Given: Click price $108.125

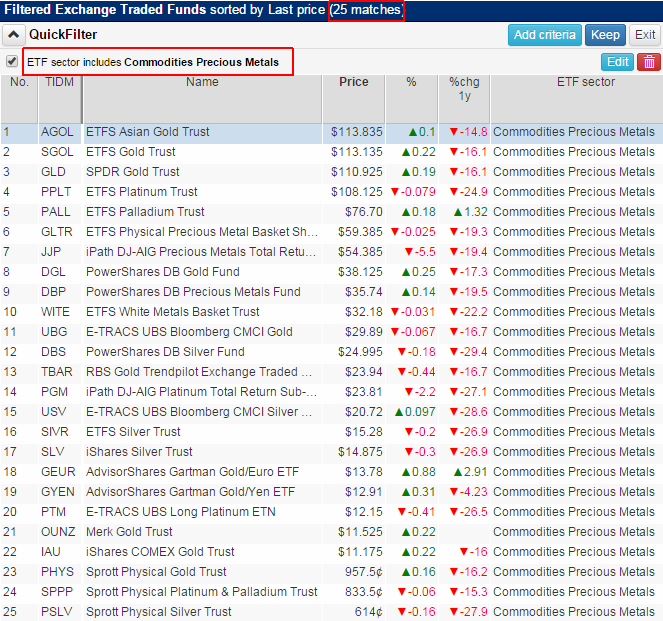Looking at the screenshot, I should click(x=356, y=192).
